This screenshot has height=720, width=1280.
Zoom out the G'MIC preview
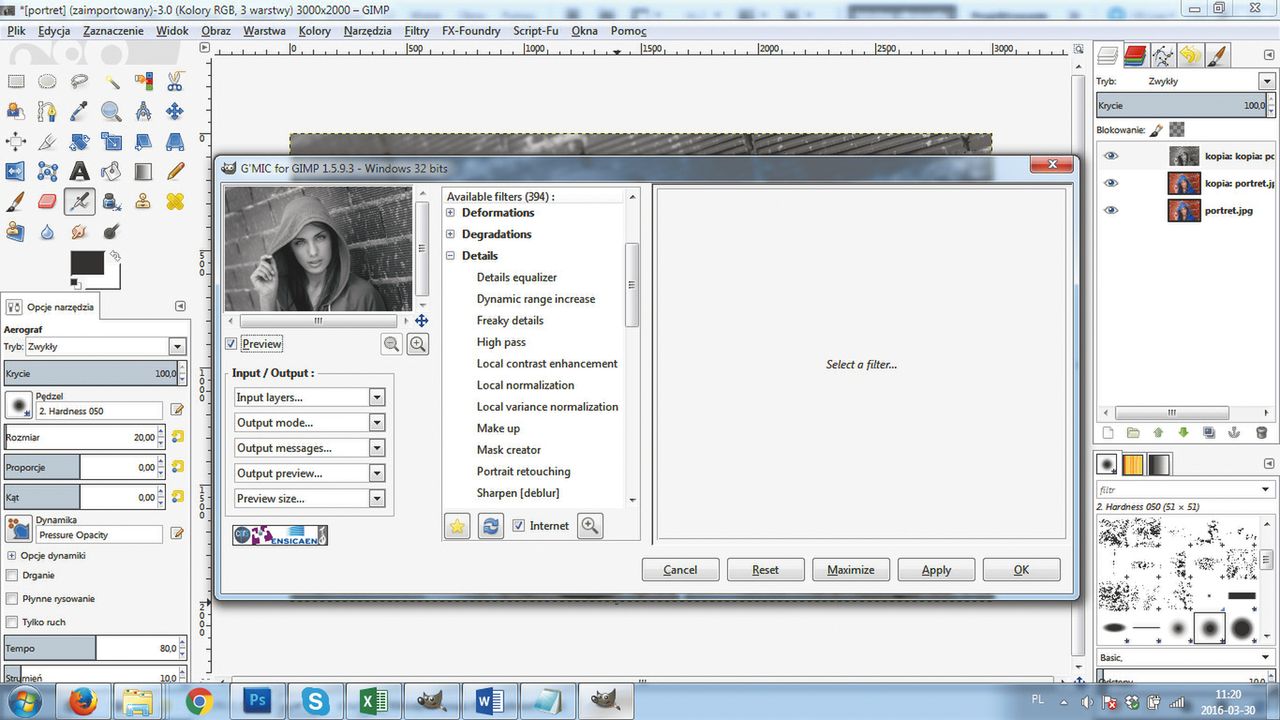[x=392, y=344]
